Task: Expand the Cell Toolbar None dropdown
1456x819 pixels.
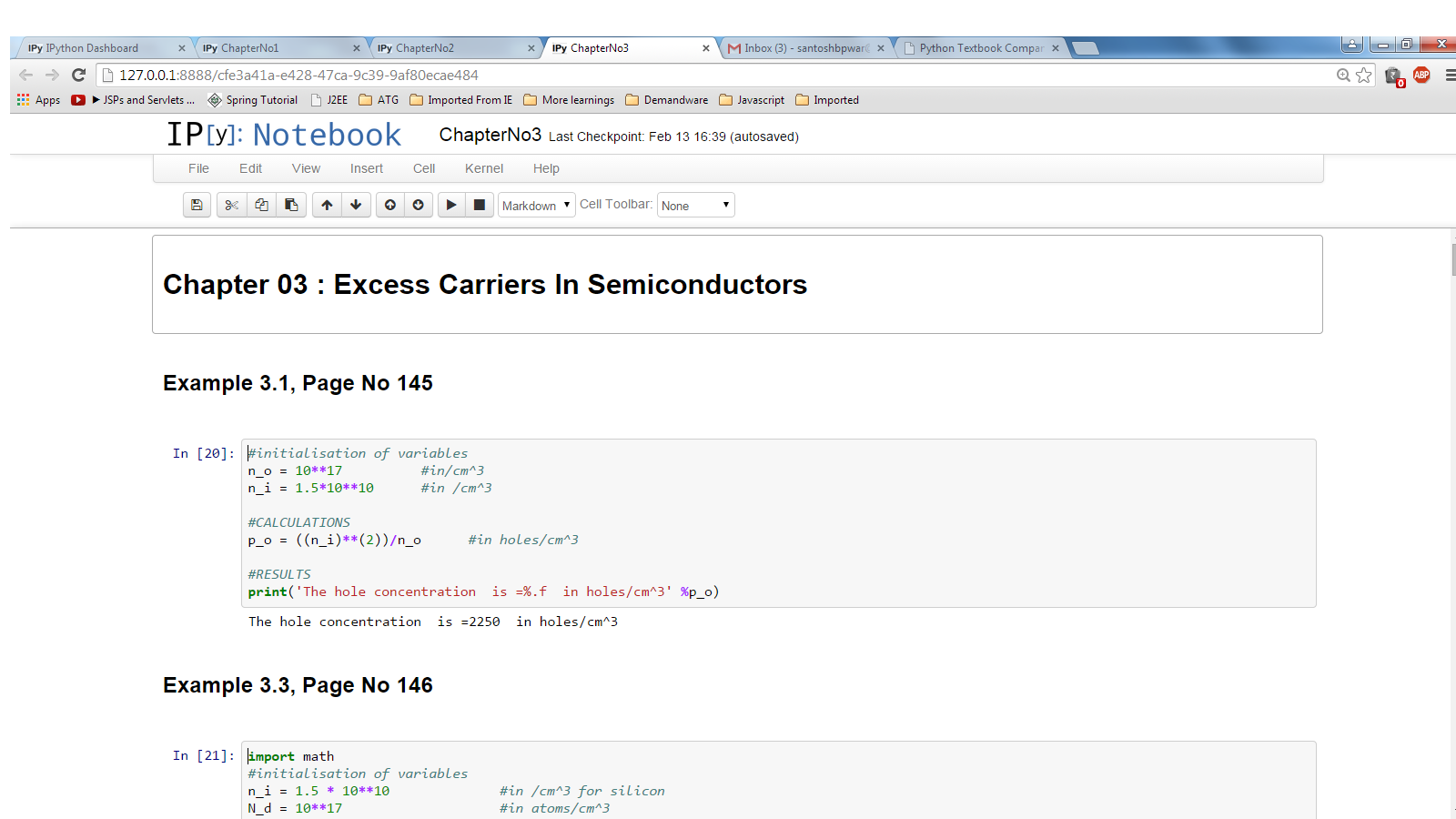Action: click(x=695, y=206)
